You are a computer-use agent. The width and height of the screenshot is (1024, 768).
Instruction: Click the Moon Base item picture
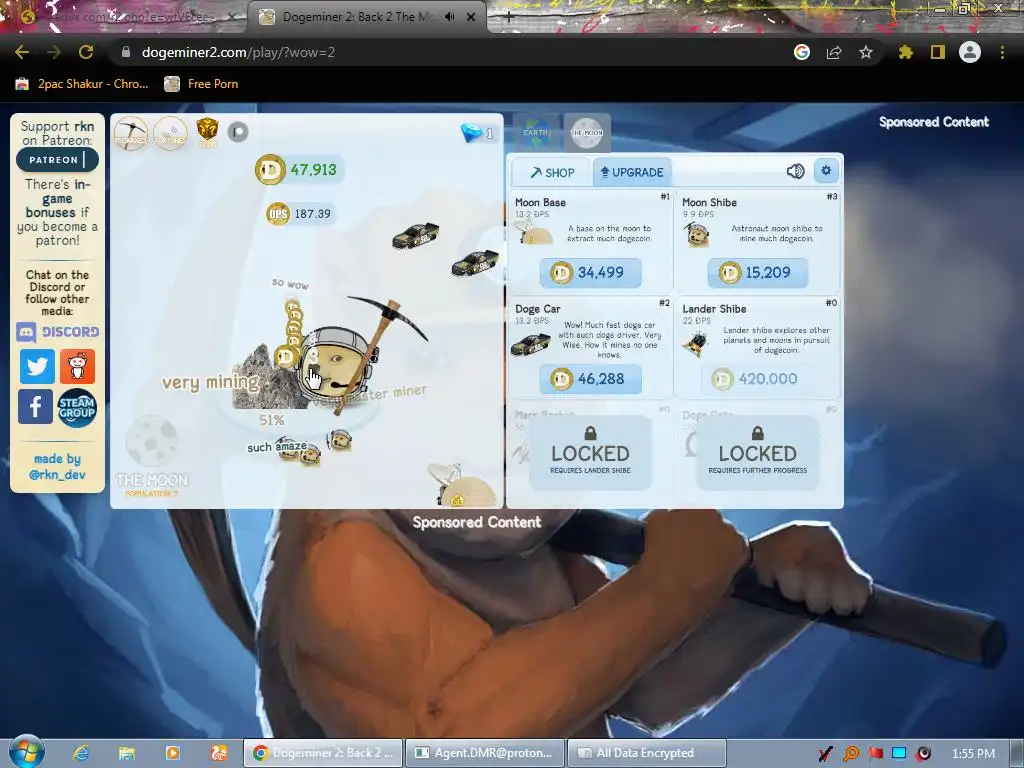point(534,232)
